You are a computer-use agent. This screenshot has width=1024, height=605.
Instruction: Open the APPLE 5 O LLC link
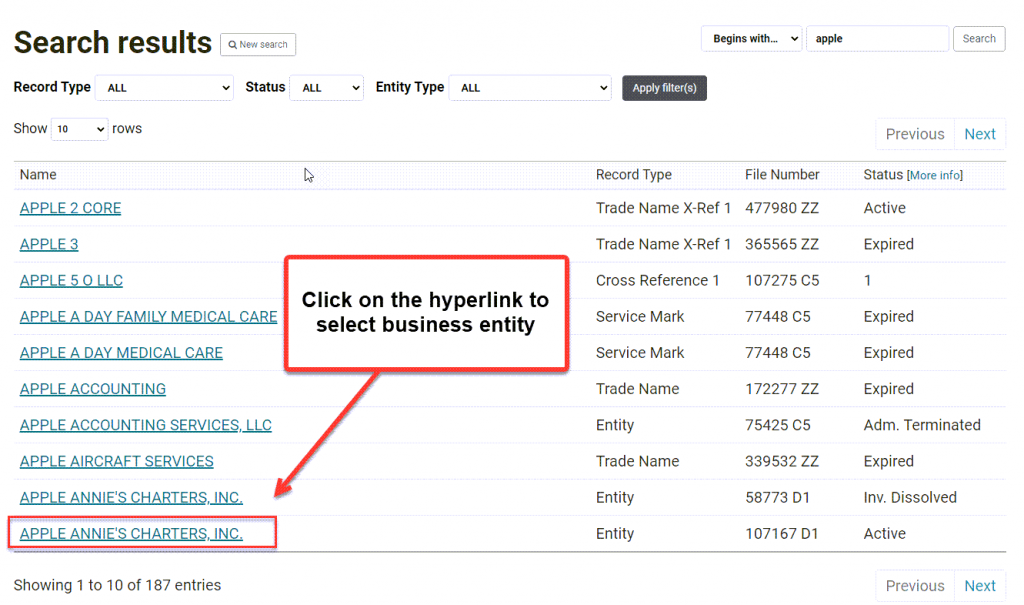pyautogui.click(x=71, y=280)
